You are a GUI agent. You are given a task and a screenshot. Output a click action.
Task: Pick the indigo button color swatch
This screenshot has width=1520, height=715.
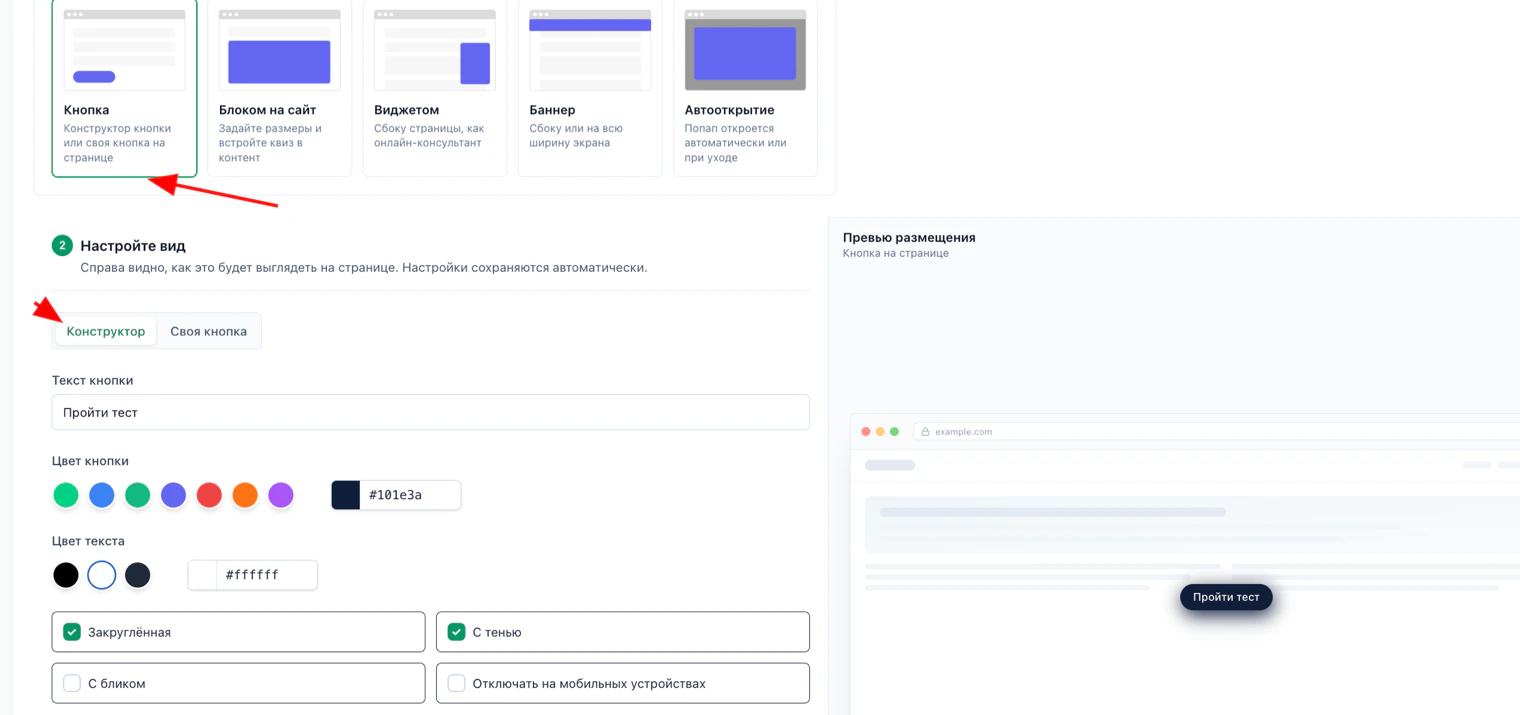[x=174, y=495]
